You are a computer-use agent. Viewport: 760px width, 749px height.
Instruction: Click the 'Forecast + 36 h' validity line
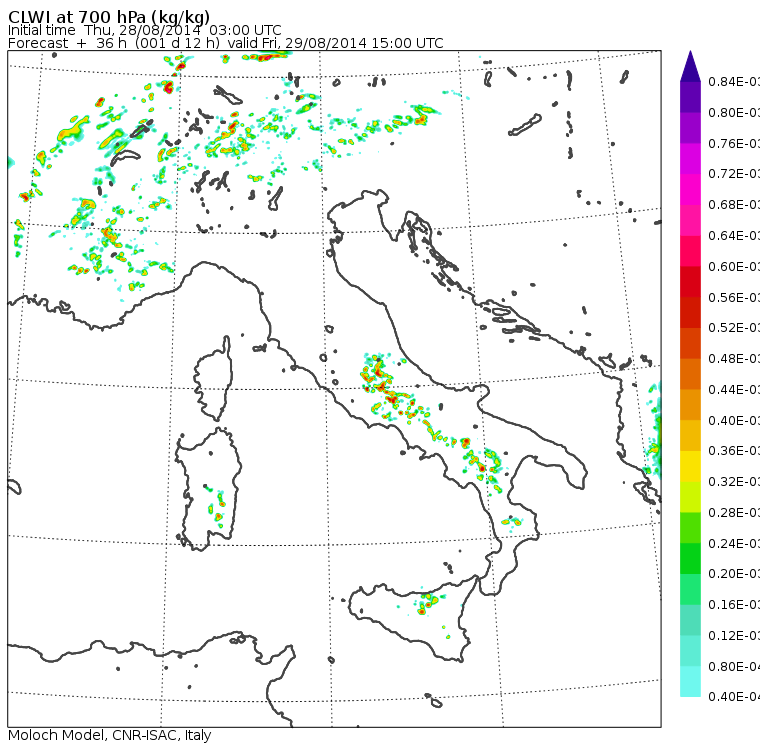(x=225, y=43)
